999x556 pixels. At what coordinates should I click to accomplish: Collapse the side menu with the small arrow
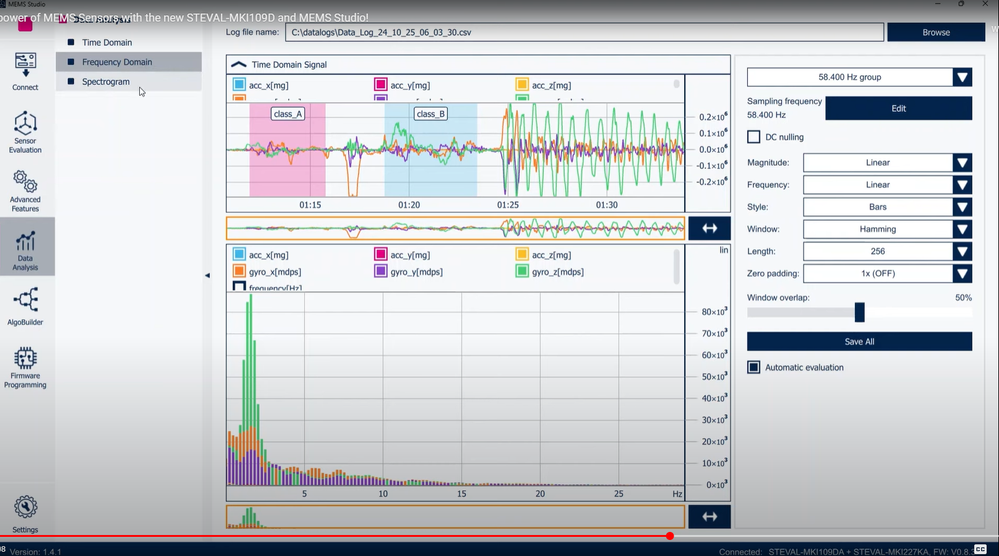tap(207, 276)
